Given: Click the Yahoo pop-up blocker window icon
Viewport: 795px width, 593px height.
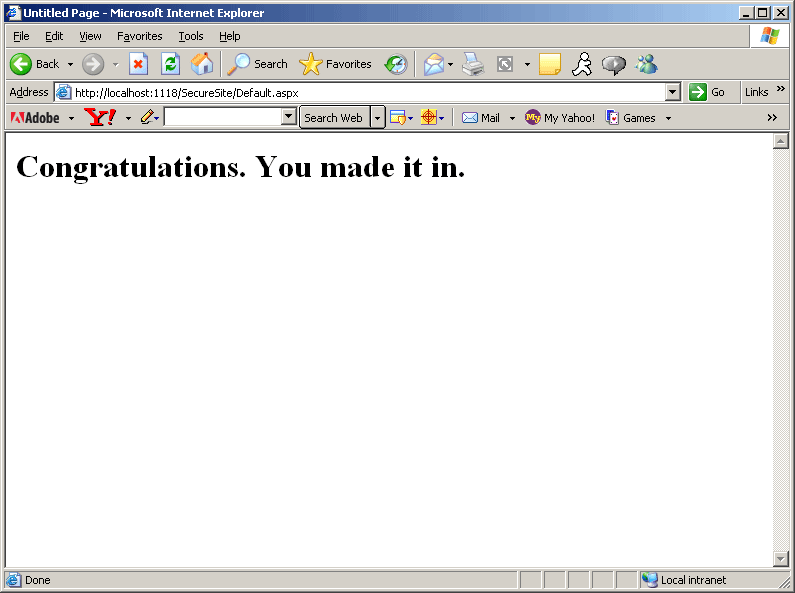Looking at the screenshot, I should [398, 118].
